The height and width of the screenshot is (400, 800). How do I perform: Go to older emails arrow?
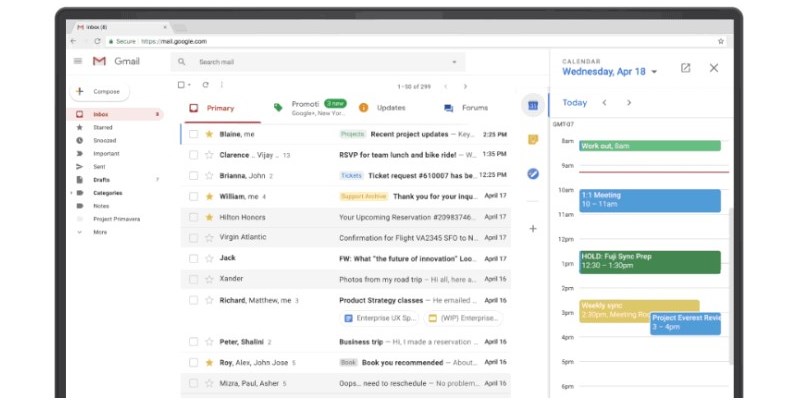point(465,87)
